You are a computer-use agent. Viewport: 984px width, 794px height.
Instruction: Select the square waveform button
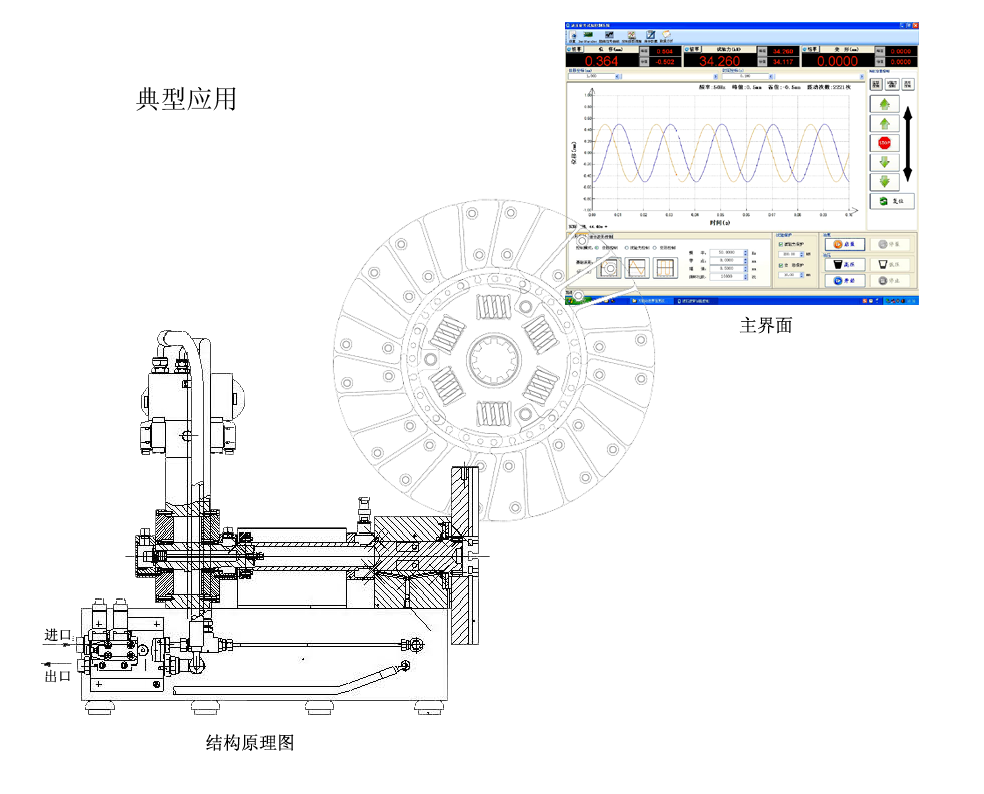coord(665,267)
